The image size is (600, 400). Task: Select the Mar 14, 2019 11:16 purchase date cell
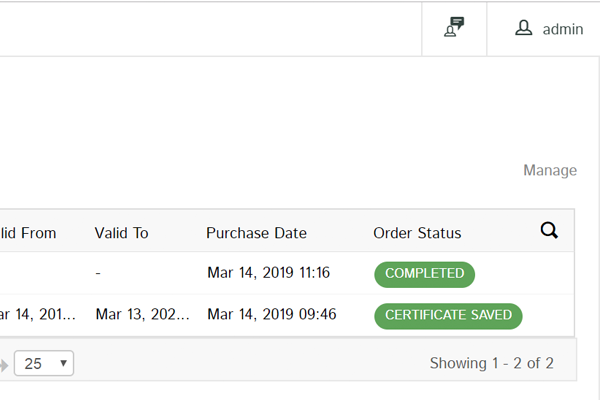tap(268, 273)
